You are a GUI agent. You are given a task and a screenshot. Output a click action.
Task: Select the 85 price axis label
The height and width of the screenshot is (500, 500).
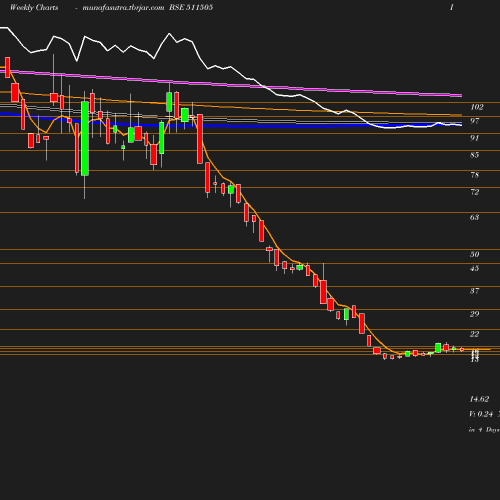coord(474,155)
